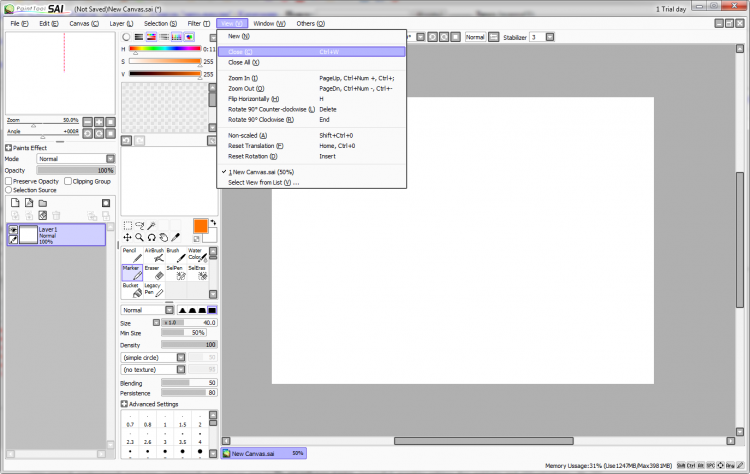Screen dimensions: 750x474
Task: Open the layer Mode dropdown
Action: pos(76,159)
